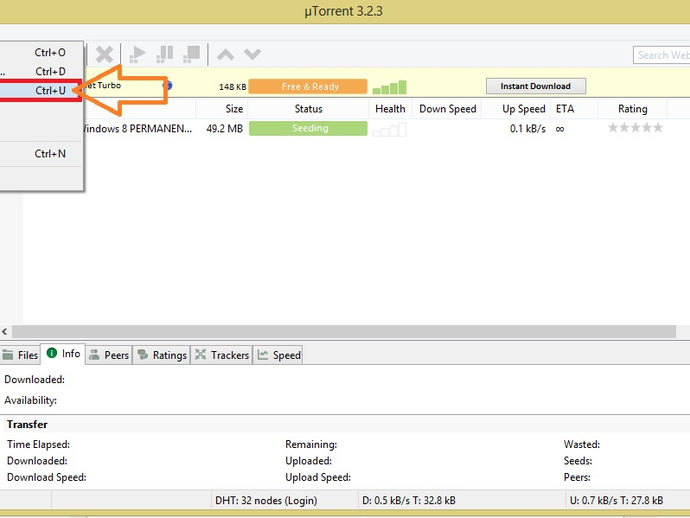Choose the Ctrl+D menu entry
The width and height of the screenshot is (690, 518).
point(40,71)
